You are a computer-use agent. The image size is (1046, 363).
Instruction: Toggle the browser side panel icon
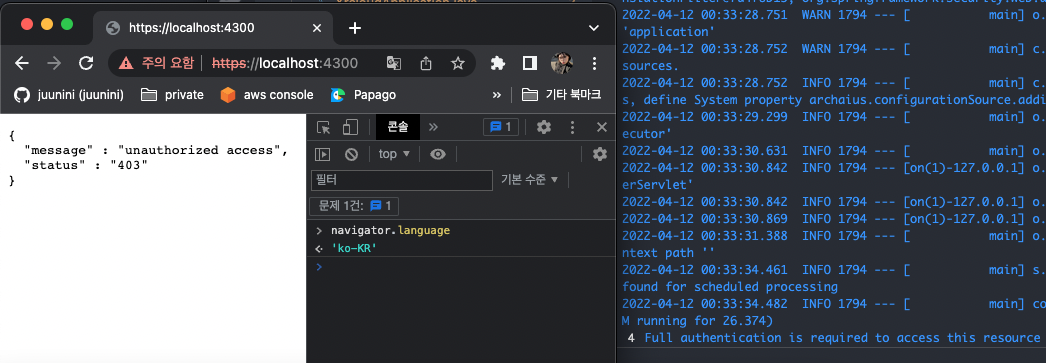pos(530,63)
